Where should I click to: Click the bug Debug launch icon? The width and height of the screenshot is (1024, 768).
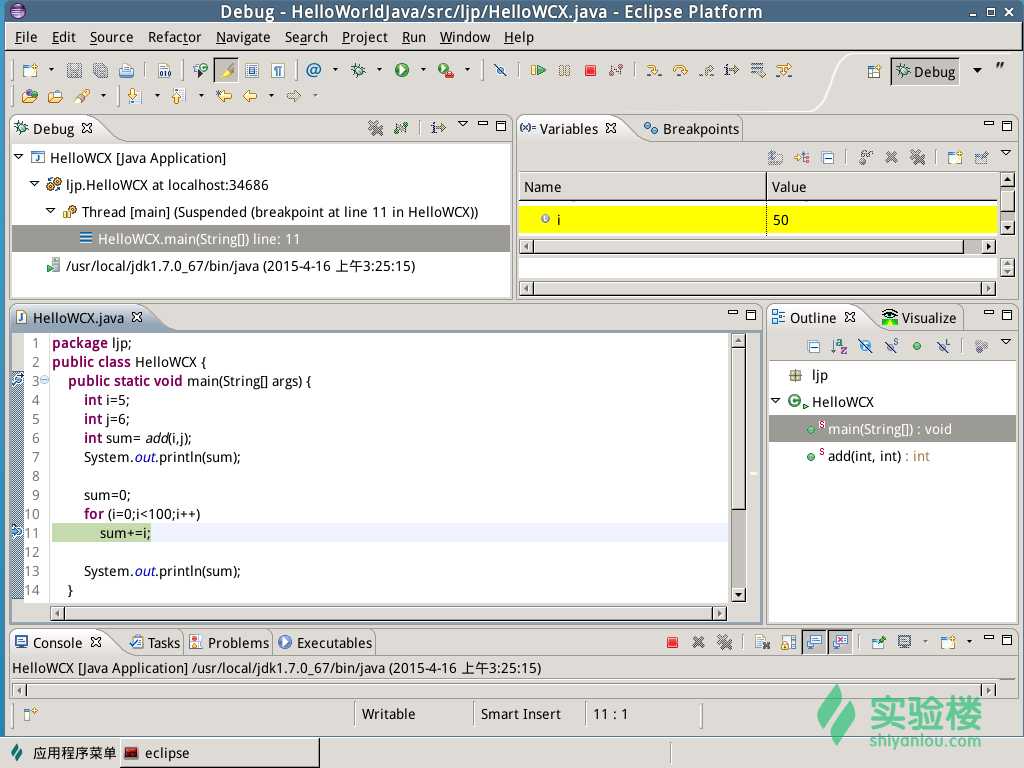coord(358,71)
